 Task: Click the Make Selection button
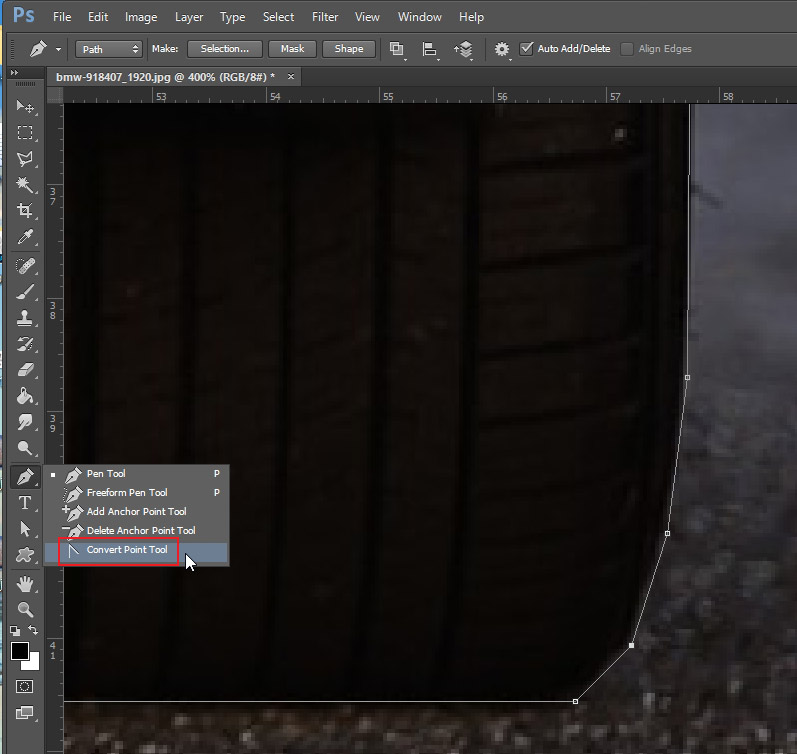[225, 49]
